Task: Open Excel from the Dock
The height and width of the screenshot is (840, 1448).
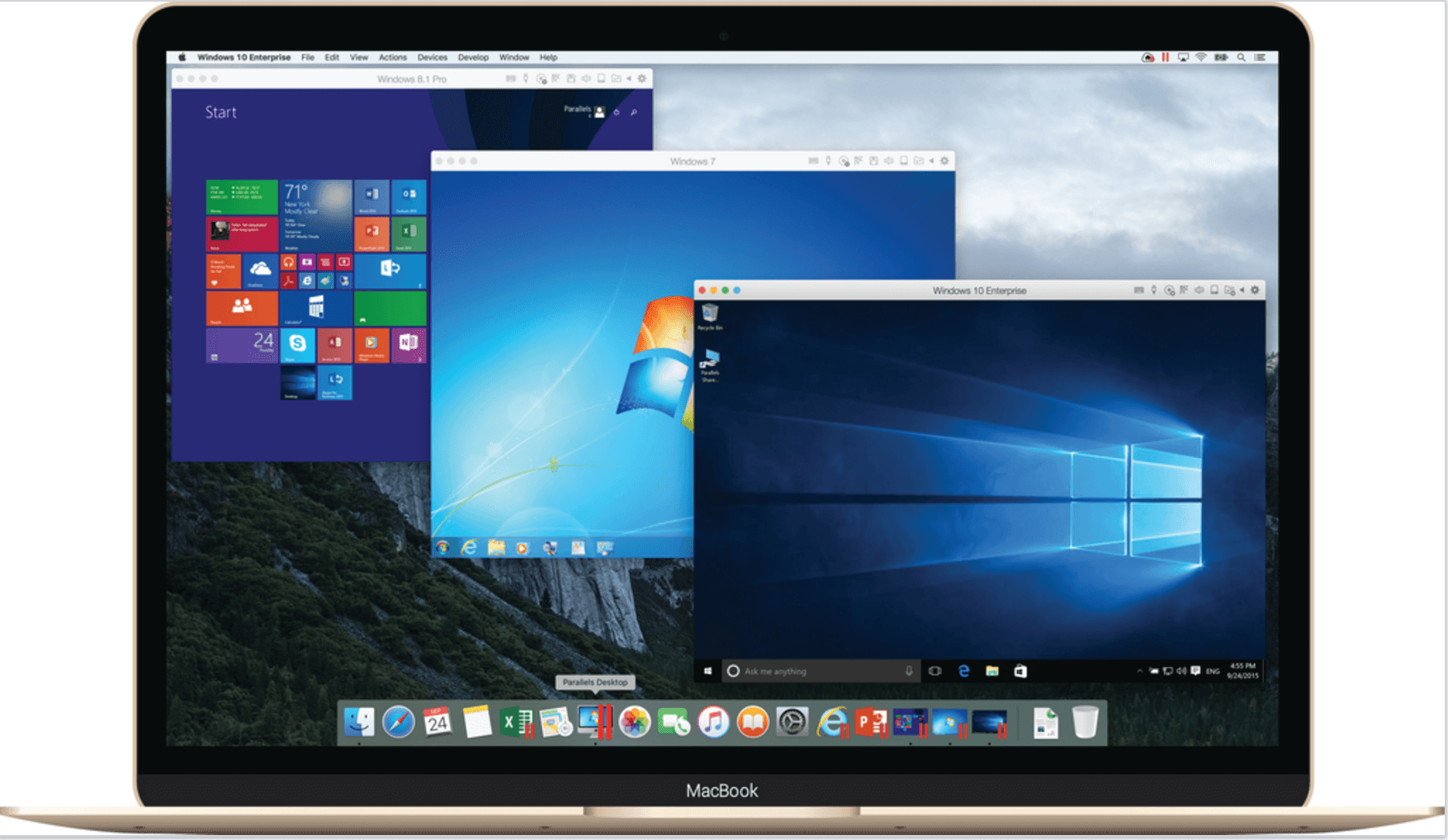Action: [515, 722]
